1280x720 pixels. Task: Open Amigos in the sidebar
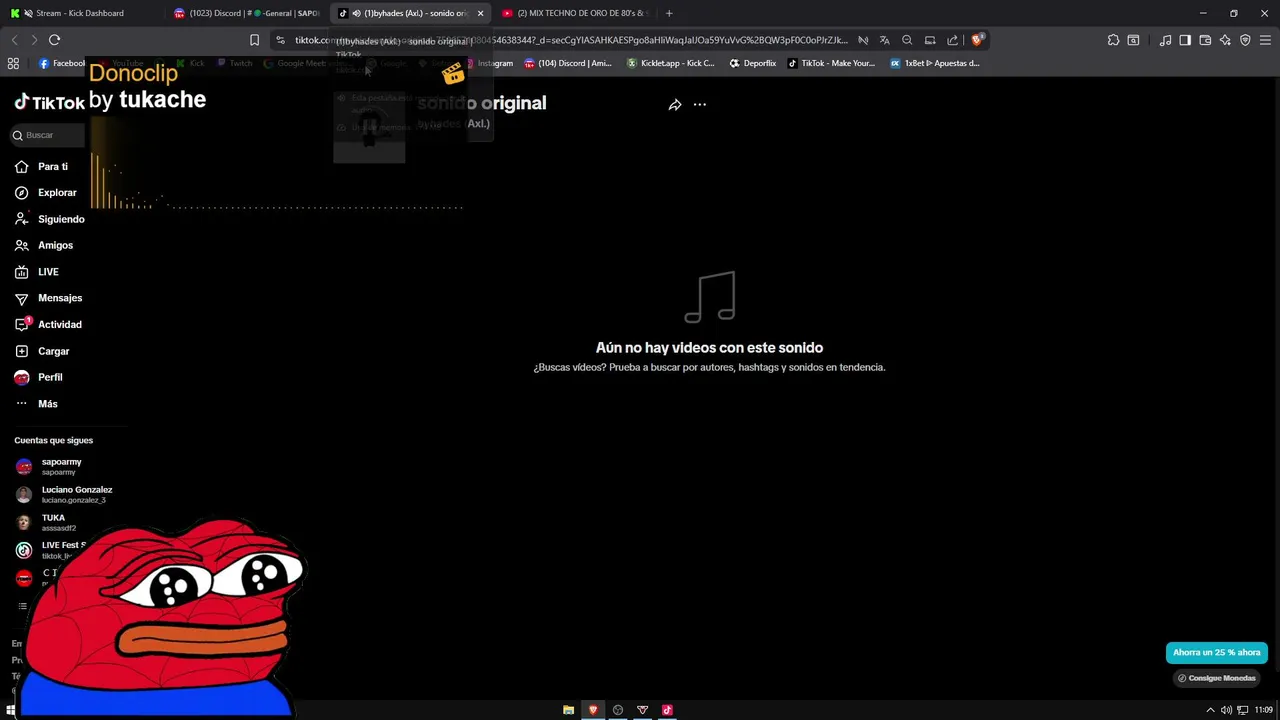click(x=43, y=245)
